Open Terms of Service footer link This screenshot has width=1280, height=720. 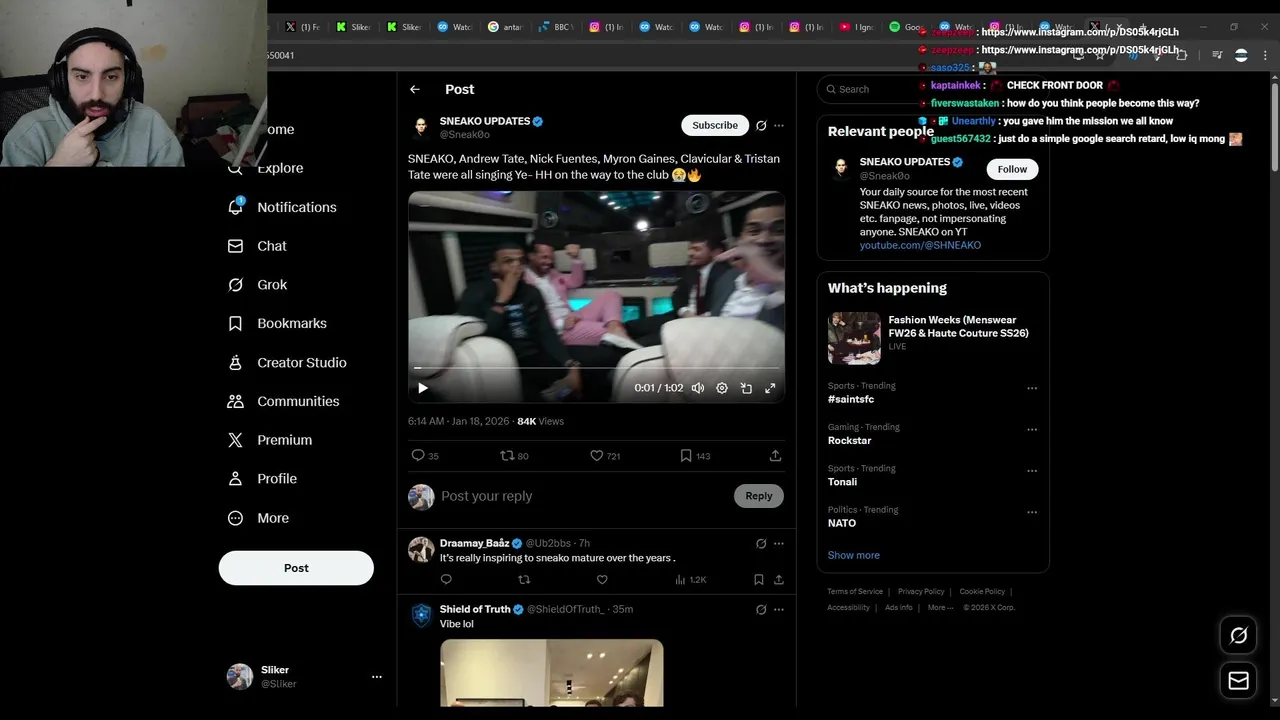855,592
